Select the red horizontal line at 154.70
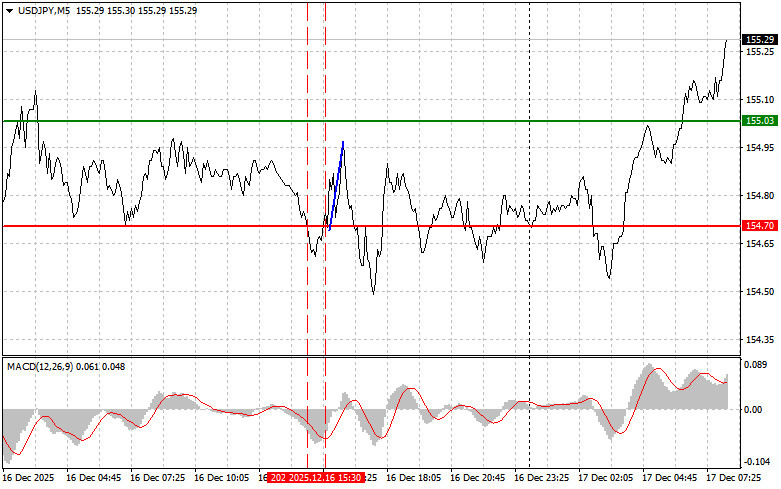Screen dimensions: 781x489 coord(372,226)
